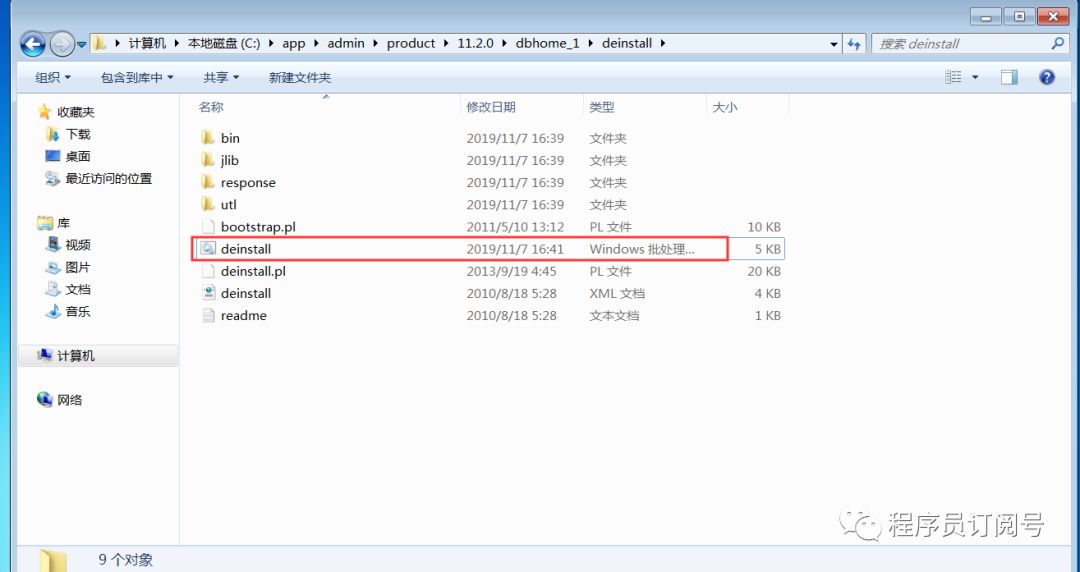Click 本地磁盘 (C:) in the address bar
The image size is (1080, 572).
click(x=224, y=43)
